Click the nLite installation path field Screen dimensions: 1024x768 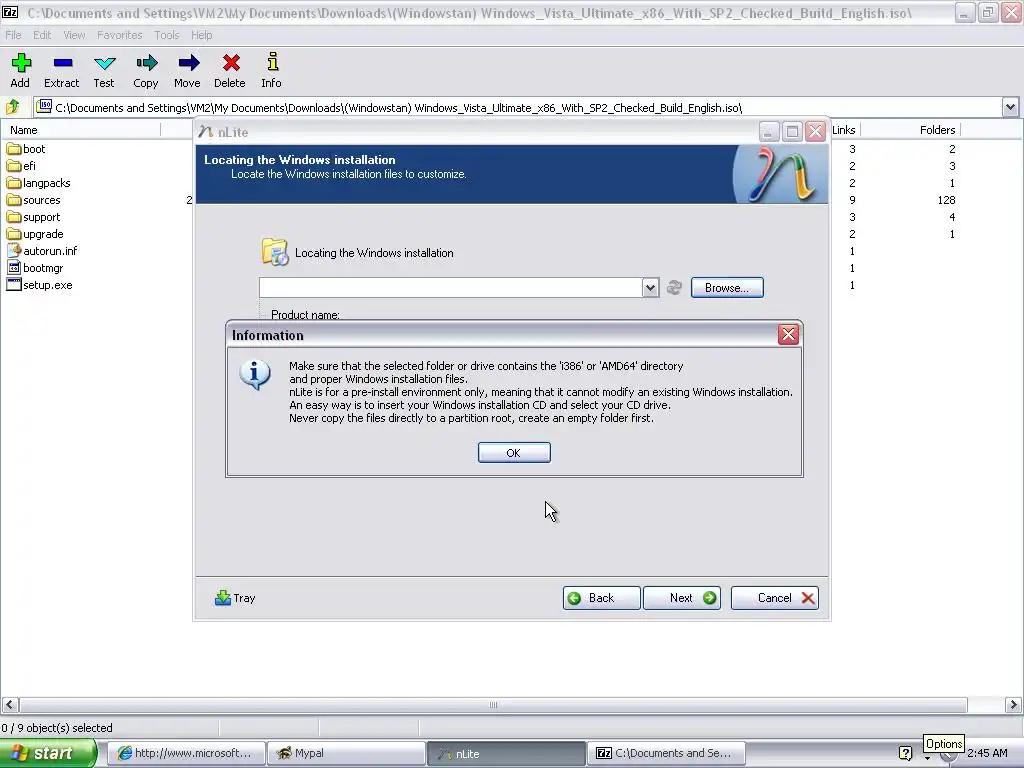click(x=451, y=287)
